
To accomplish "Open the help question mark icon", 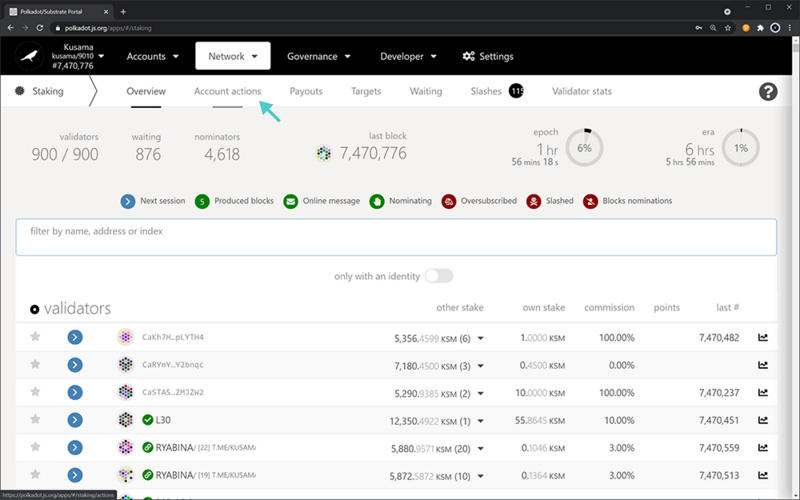I will click(768, 92).
